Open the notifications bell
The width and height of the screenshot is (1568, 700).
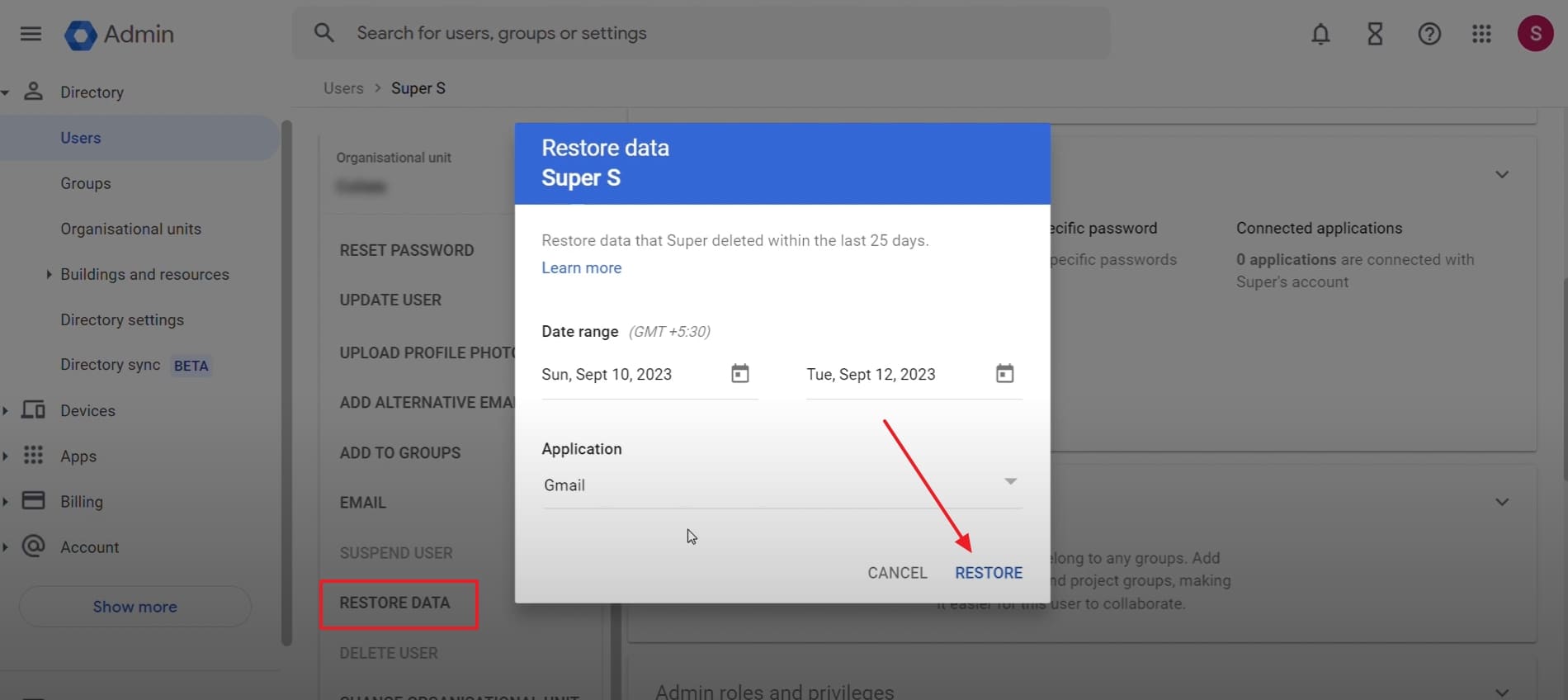pos(1320,34)
